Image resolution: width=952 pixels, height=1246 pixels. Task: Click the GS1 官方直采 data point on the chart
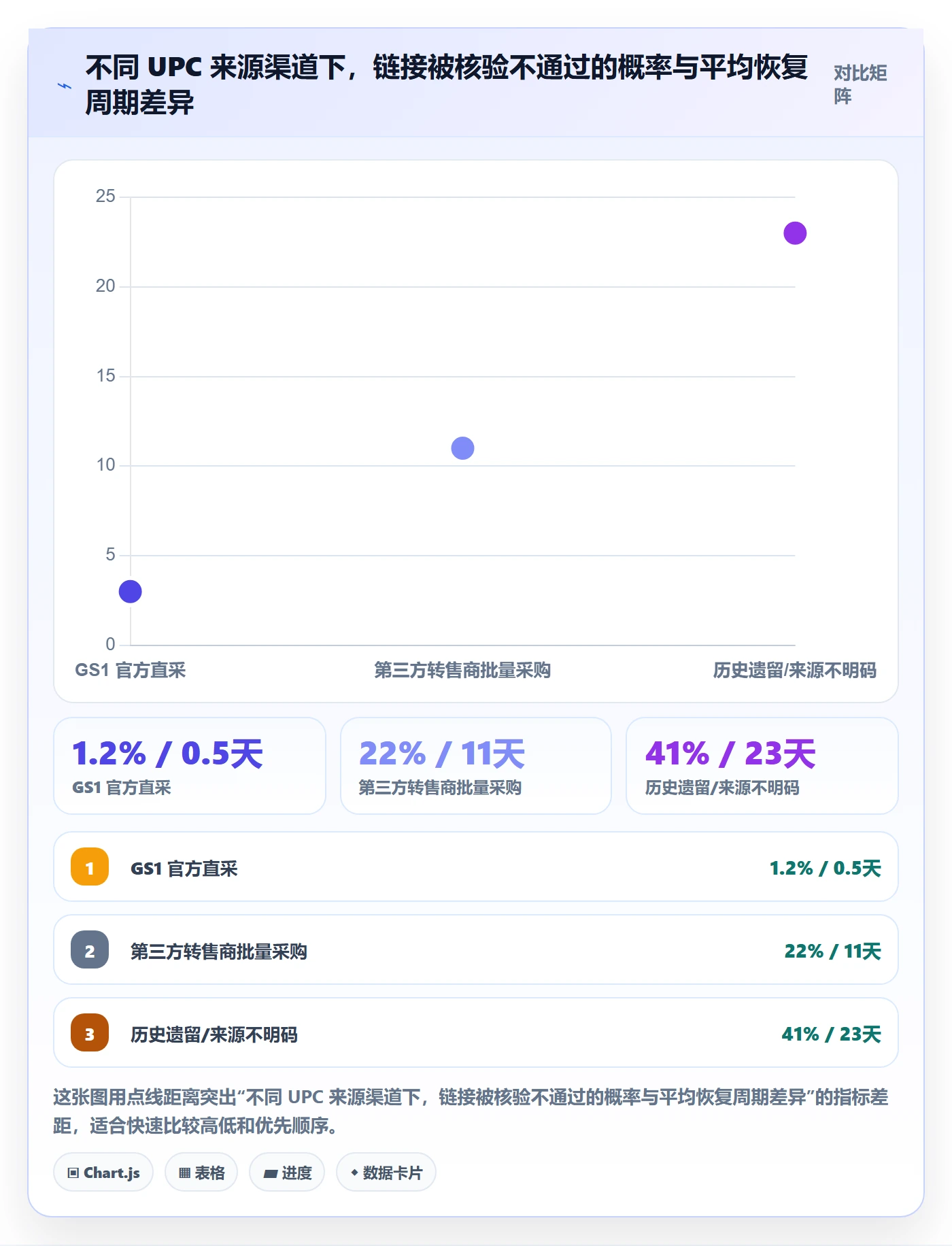click(x=130, y=592)
